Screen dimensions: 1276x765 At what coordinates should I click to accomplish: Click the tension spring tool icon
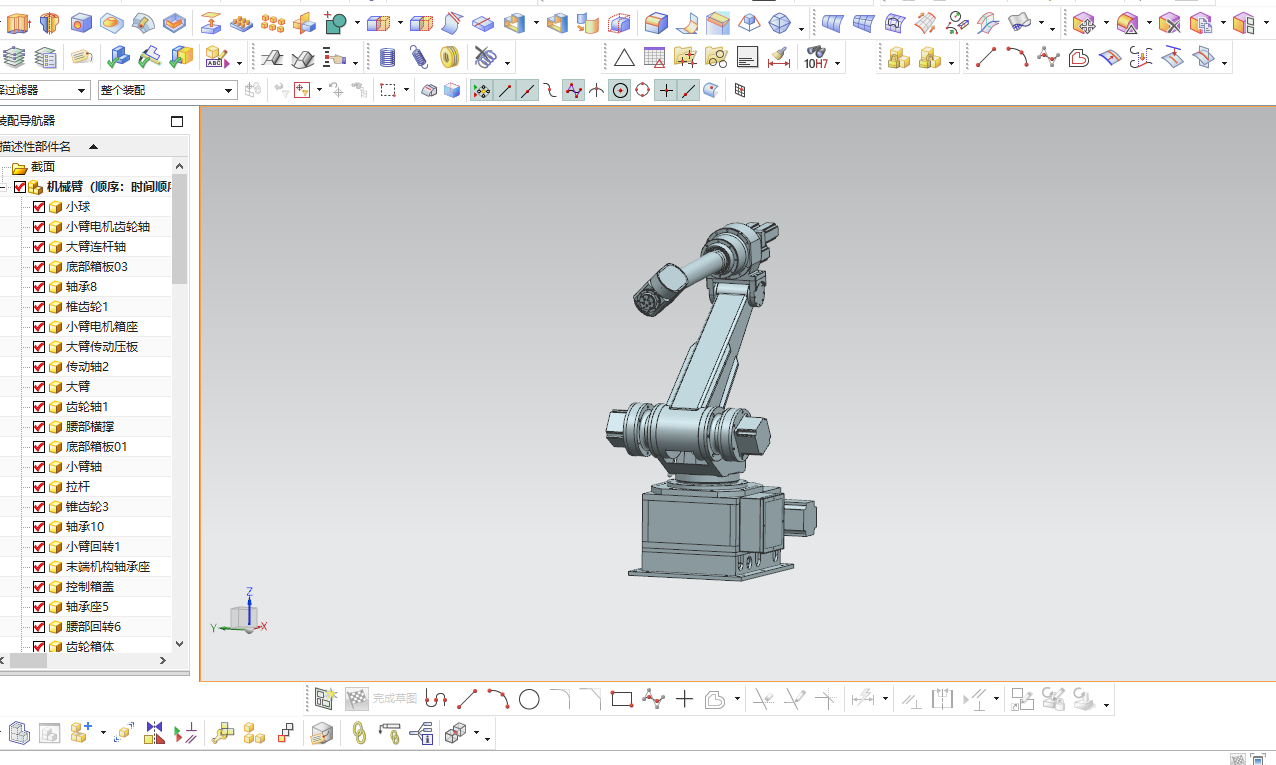coord(419,58)
